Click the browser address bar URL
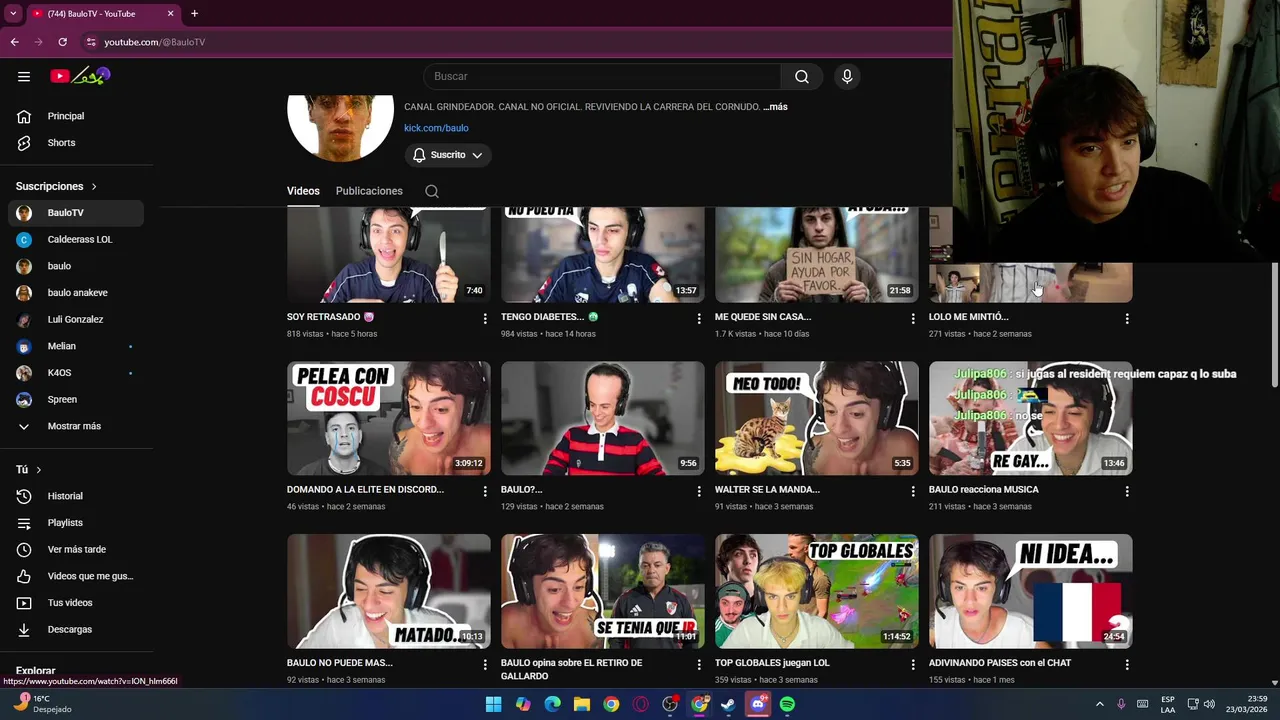This screenshot has width=1280, height=720. coord(154,42)
